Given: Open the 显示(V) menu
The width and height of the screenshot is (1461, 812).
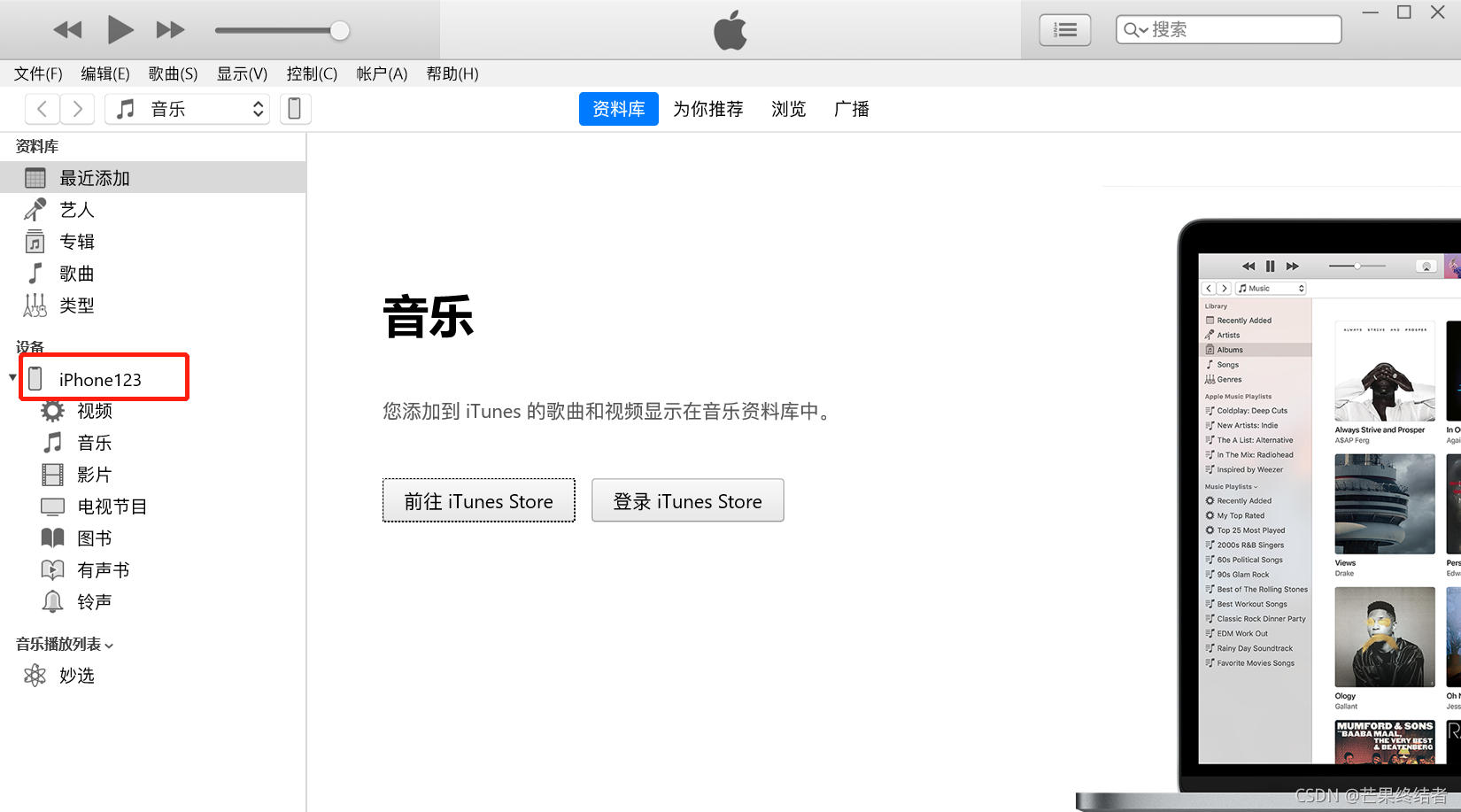Looking at the screenshot, I should click(x=242, y=73).
